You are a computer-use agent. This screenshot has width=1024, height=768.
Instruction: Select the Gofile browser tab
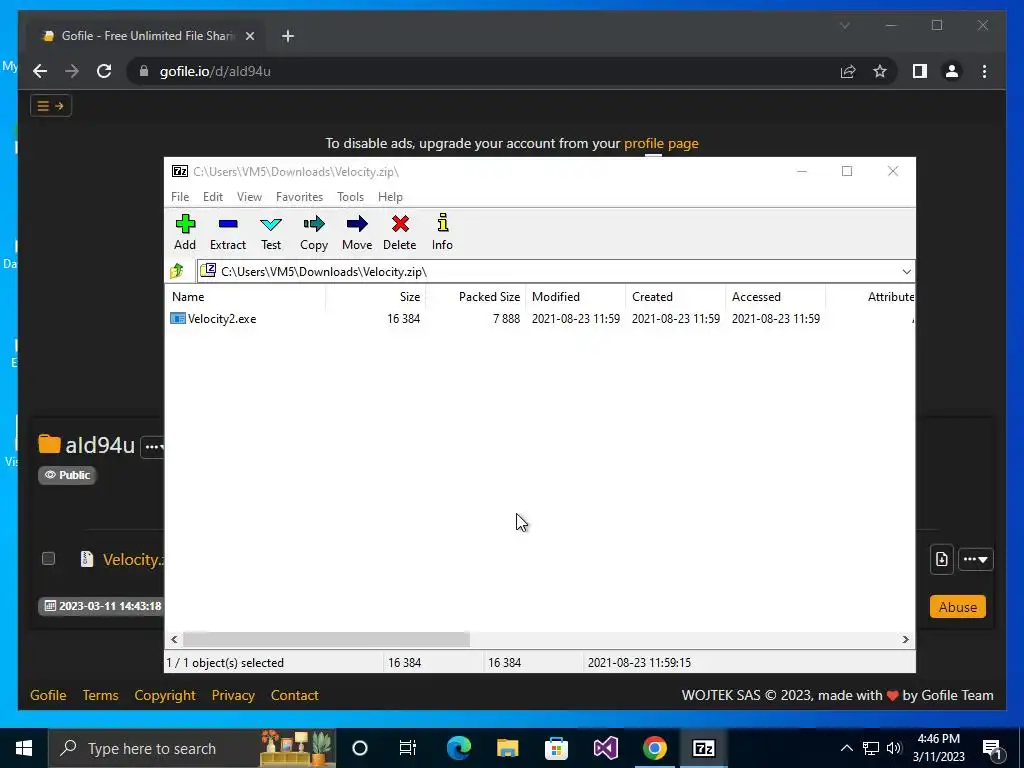click(x=147, y=36)
